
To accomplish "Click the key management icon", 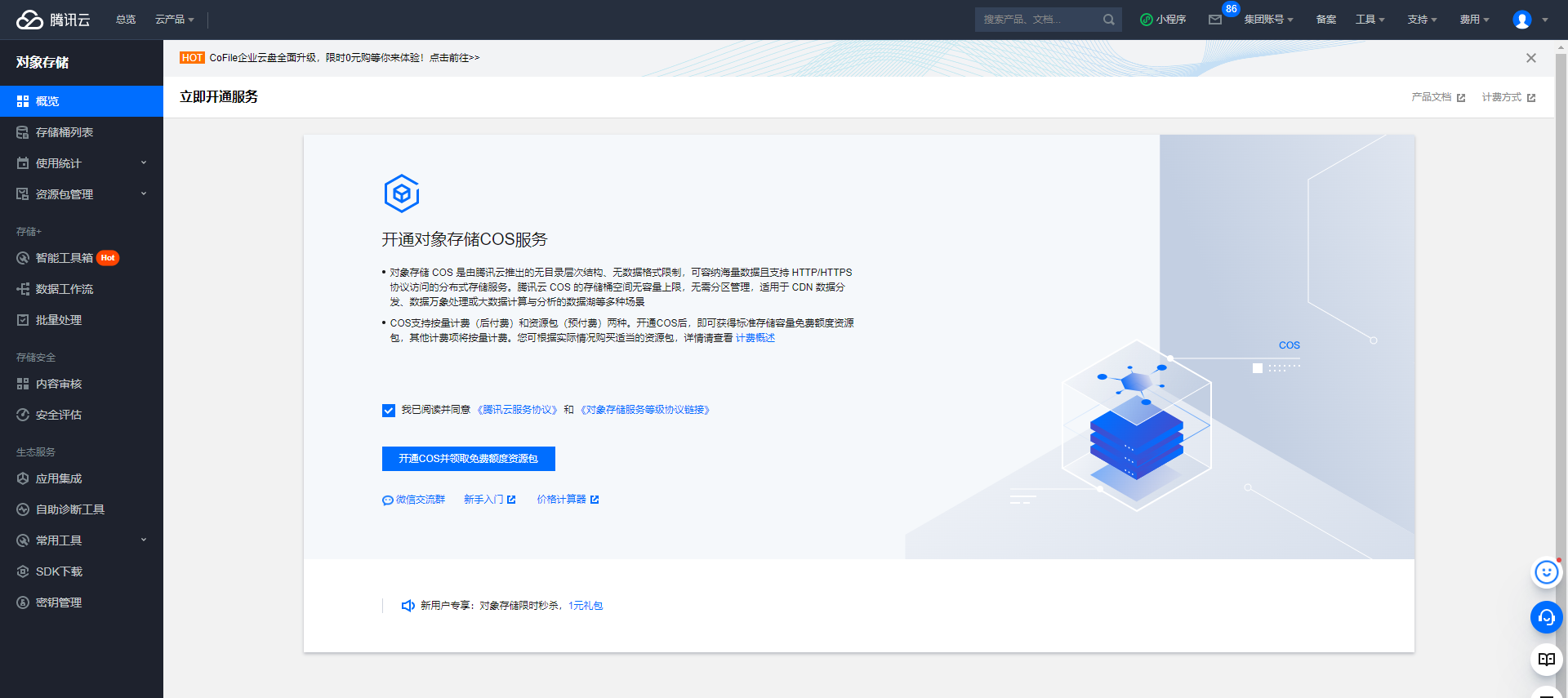I will pyautogui.click(x=23, y=602).
